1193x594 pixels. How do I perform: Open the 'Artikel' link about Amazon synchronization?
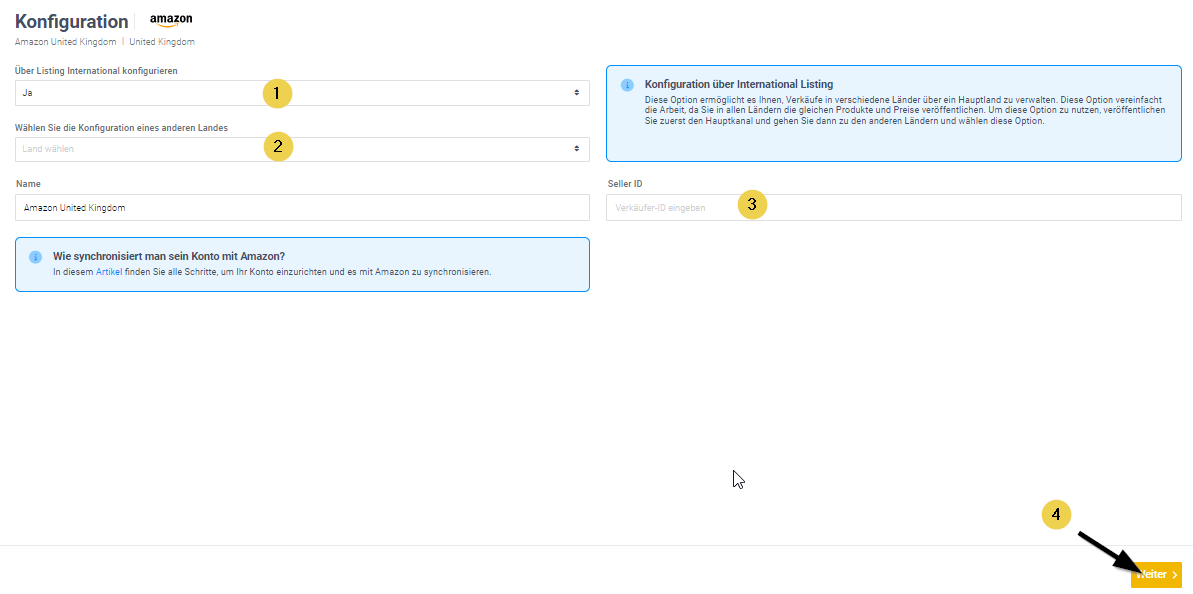[x=108, y=272]
